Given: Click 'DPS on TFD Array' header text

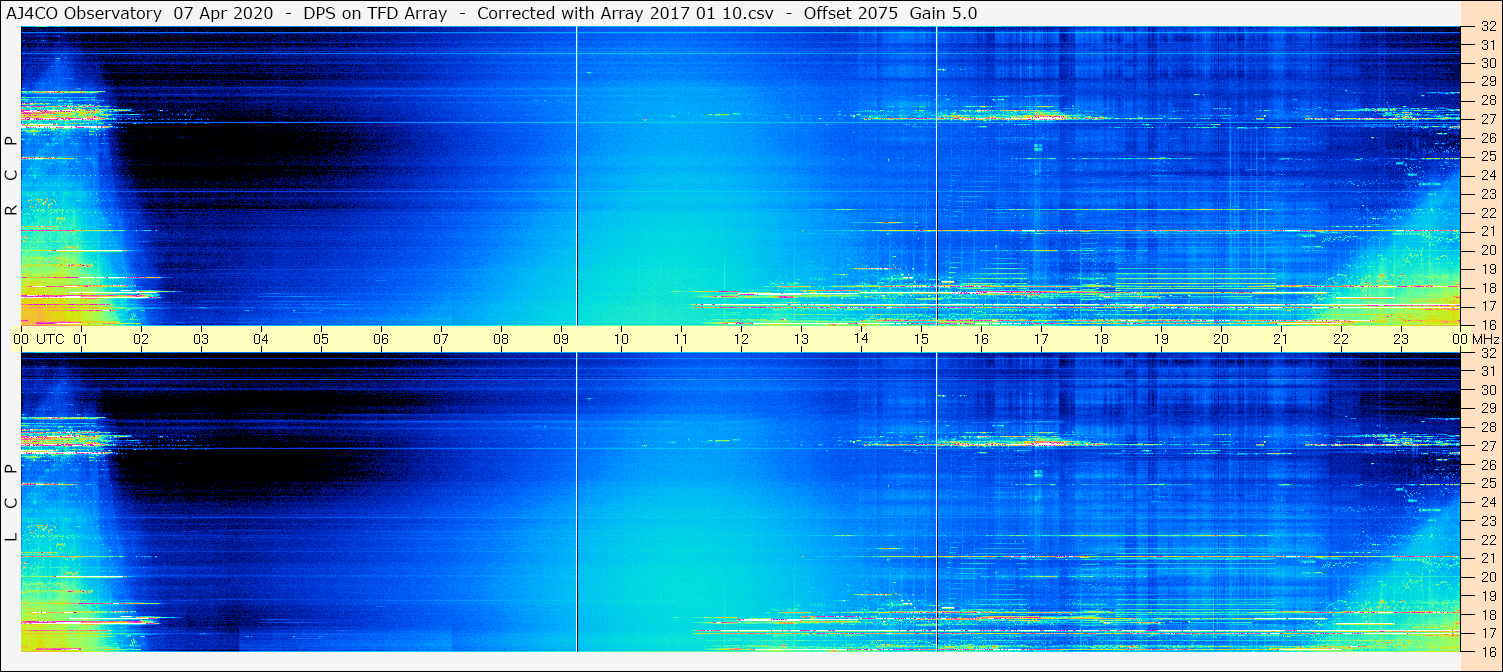Looking at the screenshot, I should 375,13.
